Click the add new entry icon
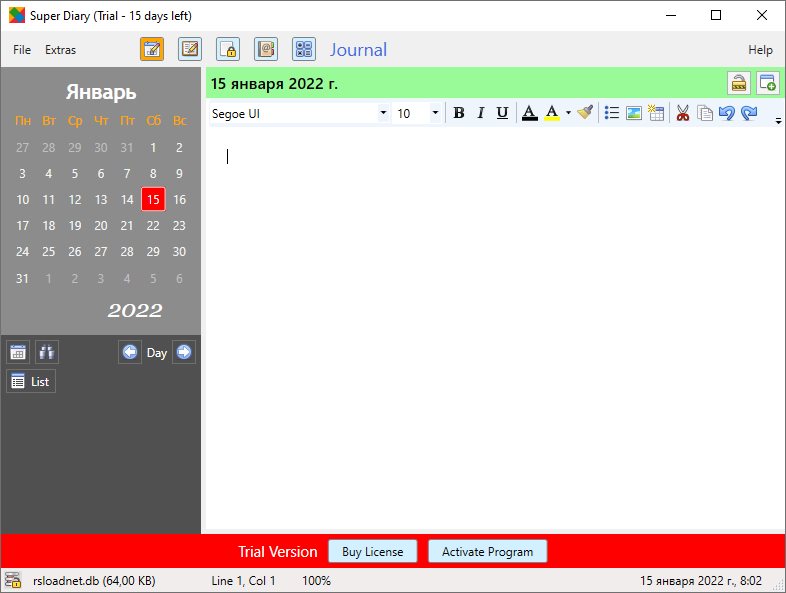This screenshot has height=593, width=786. coord(767,83)
